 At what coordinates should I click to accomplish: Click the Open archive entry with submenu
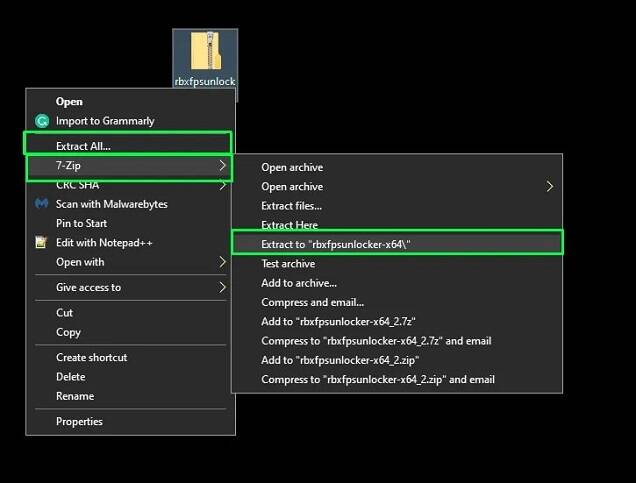click(397, 187)
